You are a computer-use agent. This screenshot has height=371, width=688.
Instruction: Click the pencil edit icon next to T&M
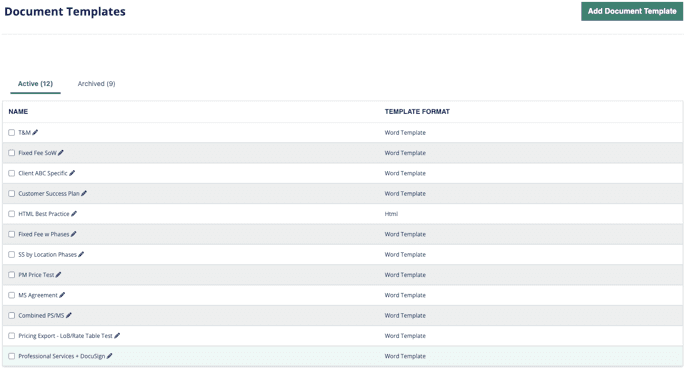[35, 132]
